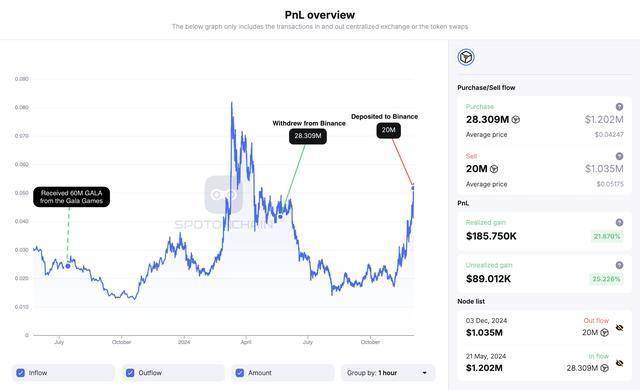Open the Group by 1 hour dropdown
Screen dimensions: 640x390
(388, 373)
